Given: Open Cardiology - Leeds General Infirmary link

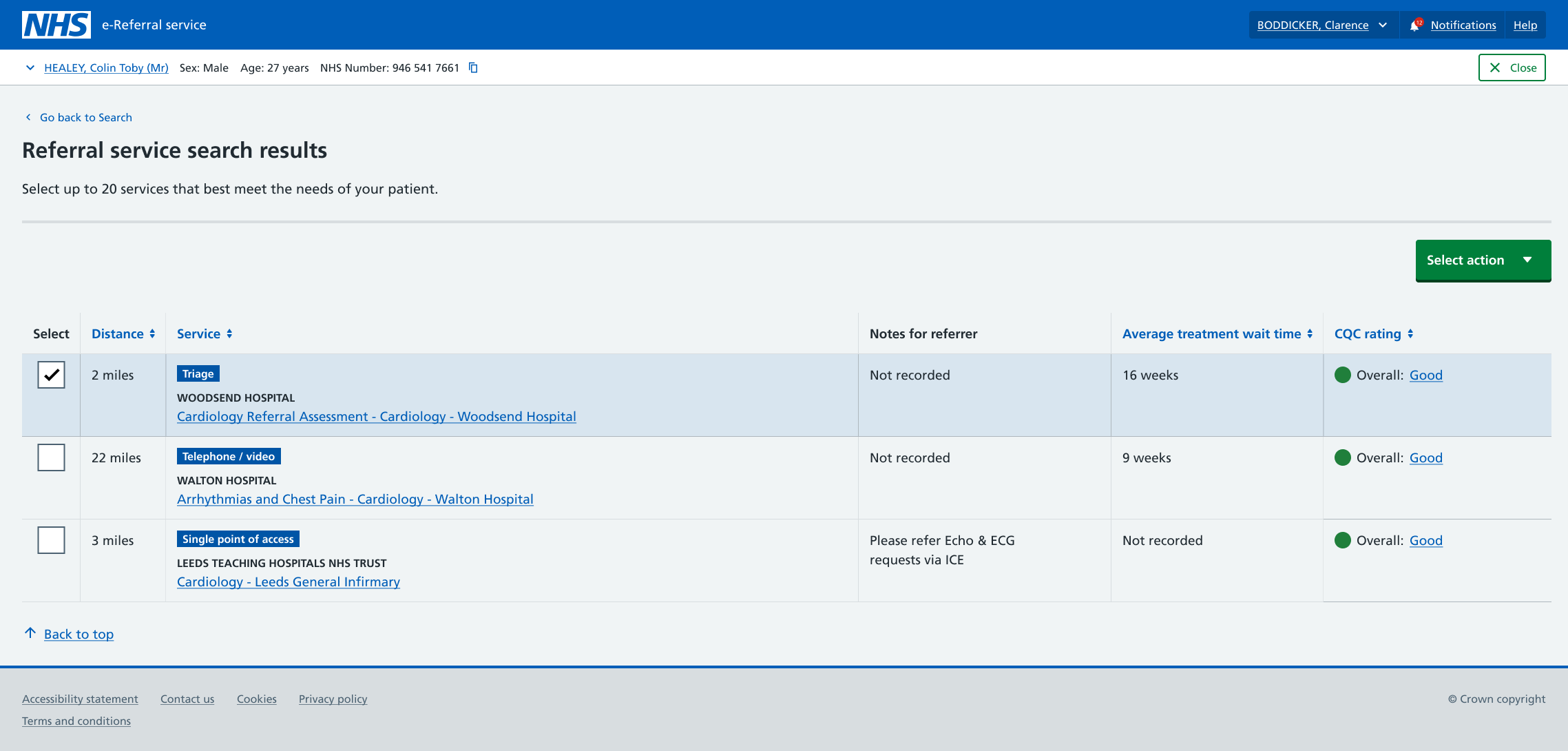Looking at the screenshot, I should pyautogui.click(x=289, y=582).
